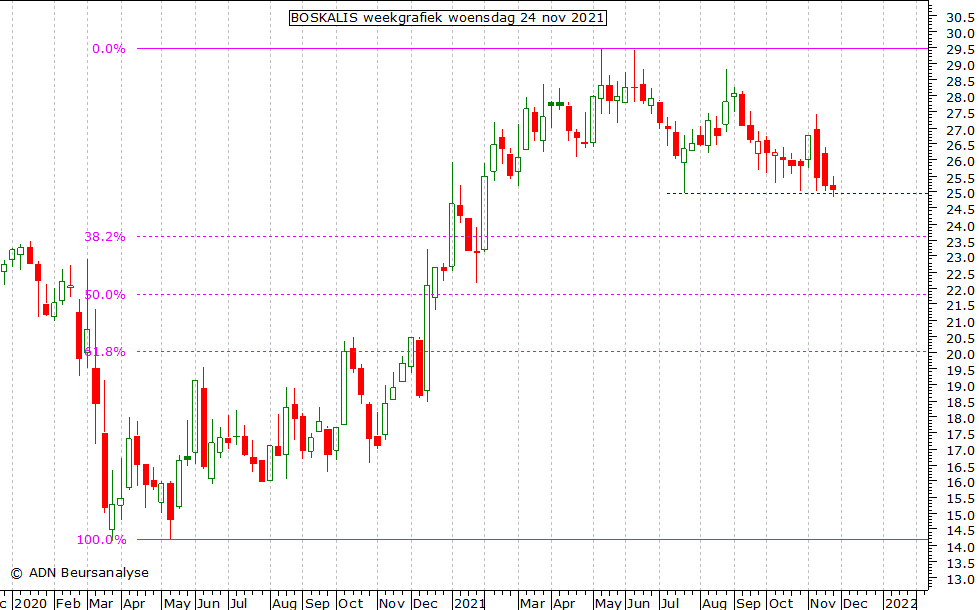Click the Dec label before 2022
The image size is (979, 610).
pos(855,603)
